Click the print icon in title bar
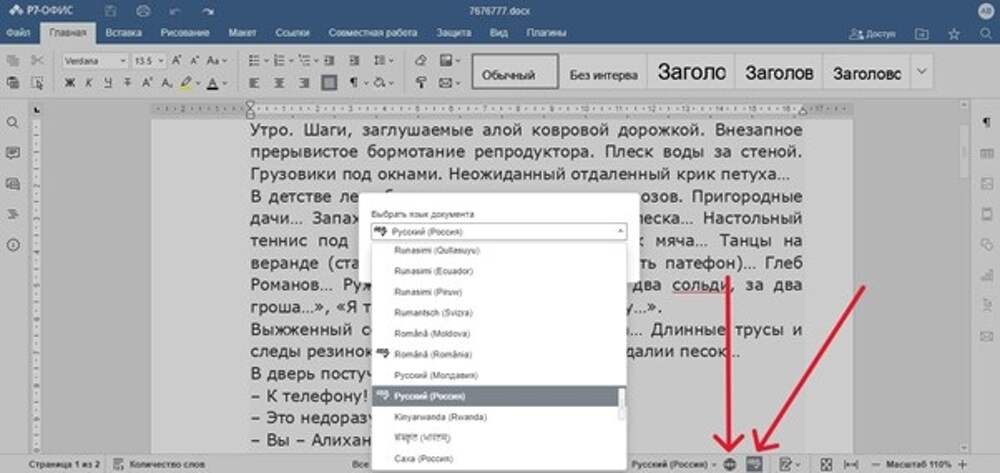This screenshot has height=473, width=1000. tap(142, 10)
